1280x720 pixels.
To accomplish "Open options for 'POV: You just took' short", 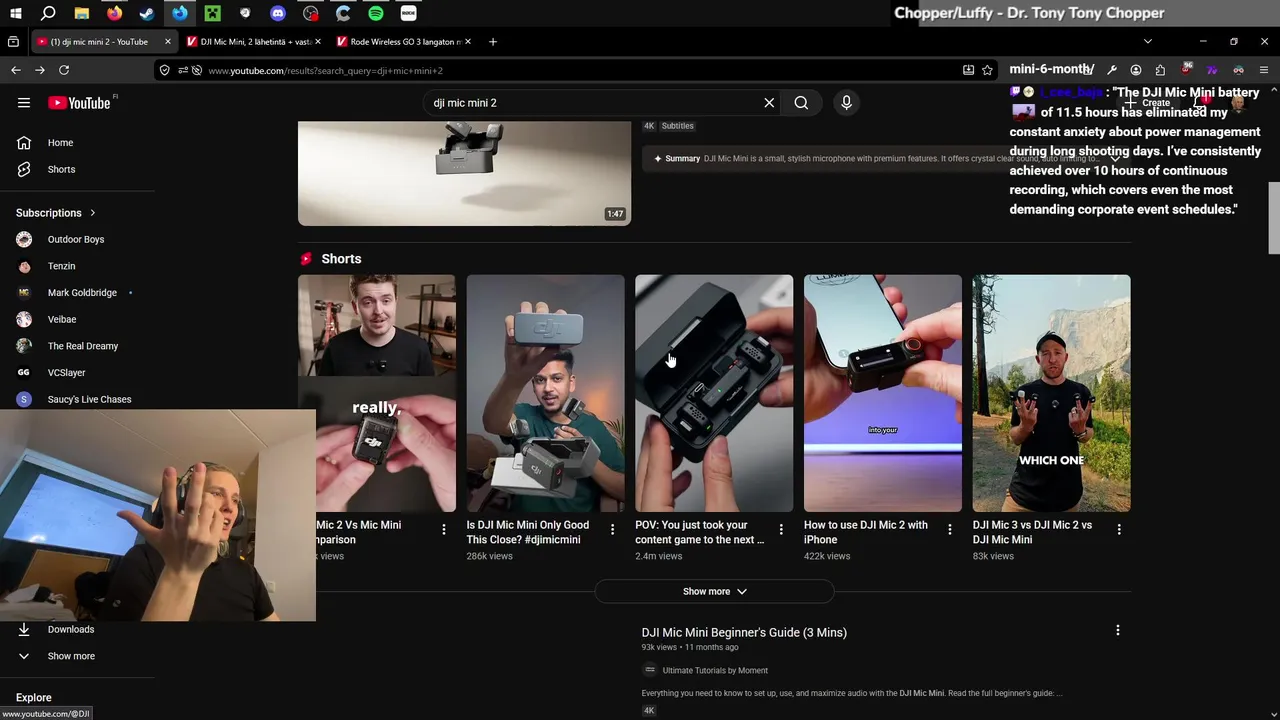I will (x=782, y=530).
